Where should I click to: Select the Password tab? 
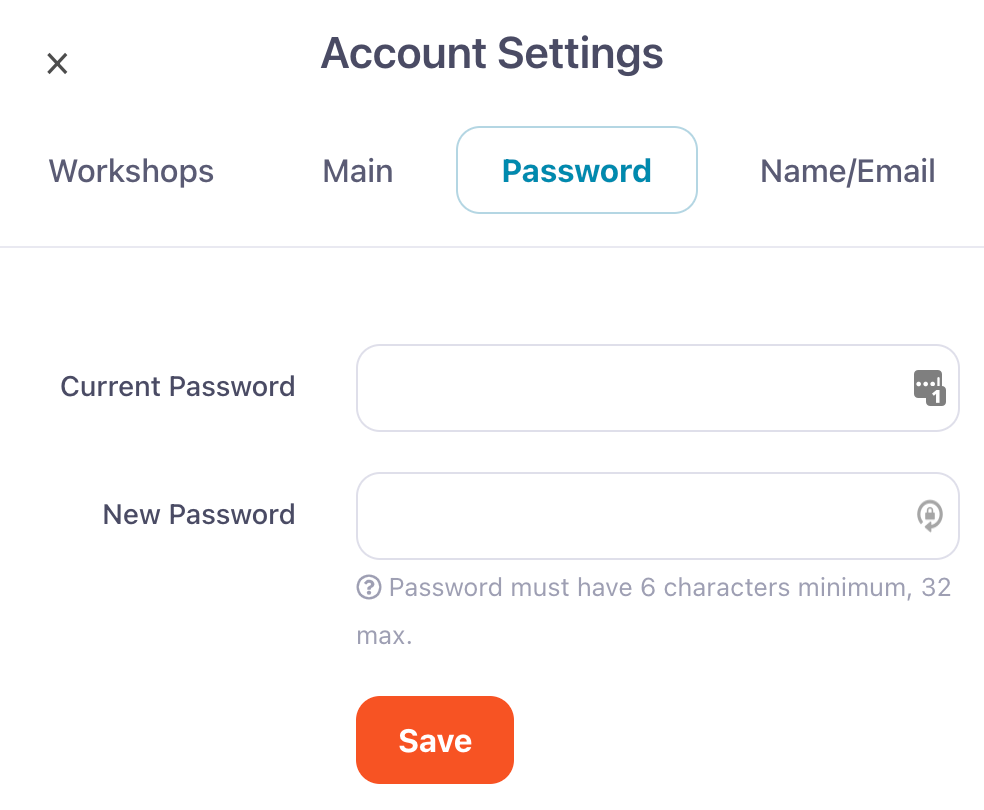pyautogui.click(x=576, y=171)
